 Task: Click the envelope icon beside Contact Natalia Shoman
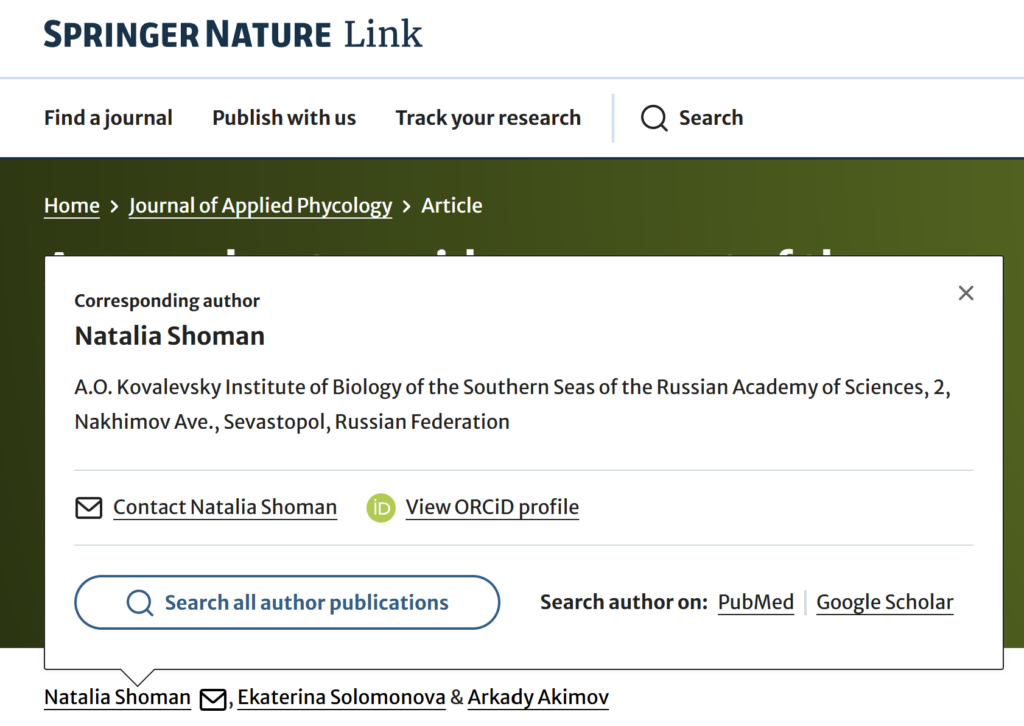point(89,507)
